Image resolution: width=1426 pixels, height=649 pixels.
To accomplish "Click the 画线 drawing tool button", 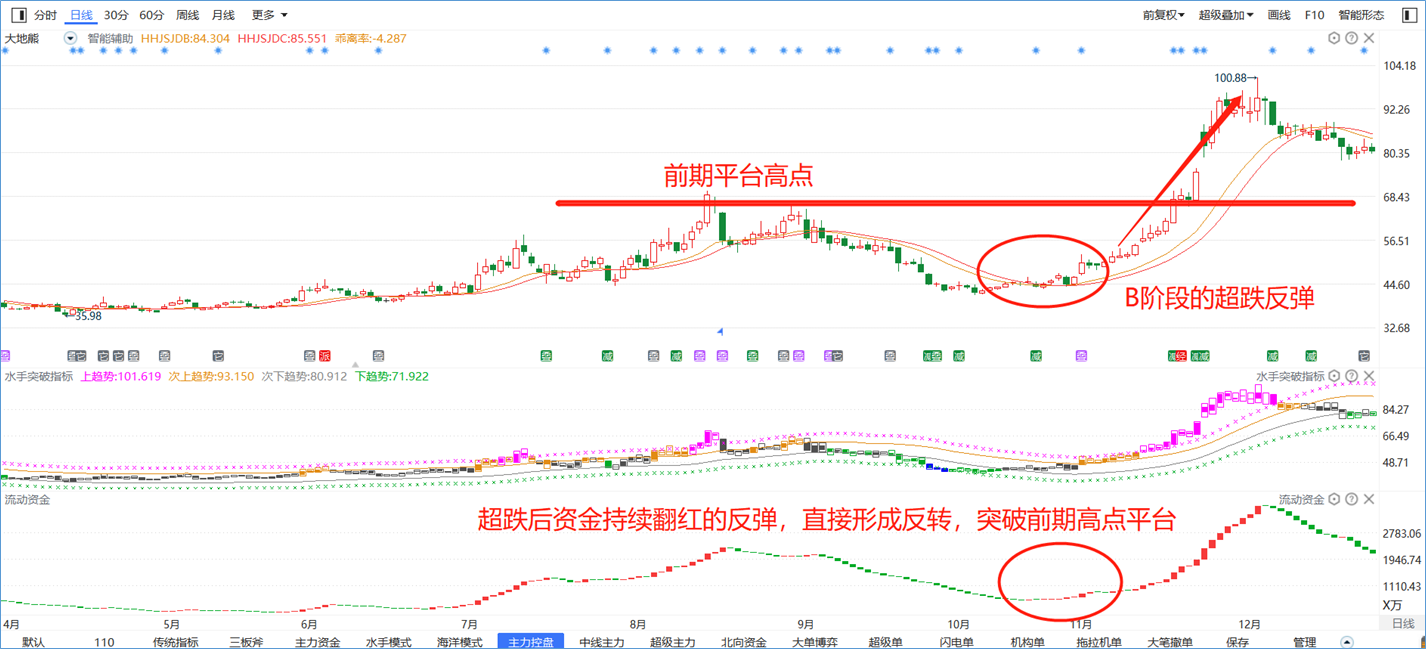I will tap(1279, 15).
